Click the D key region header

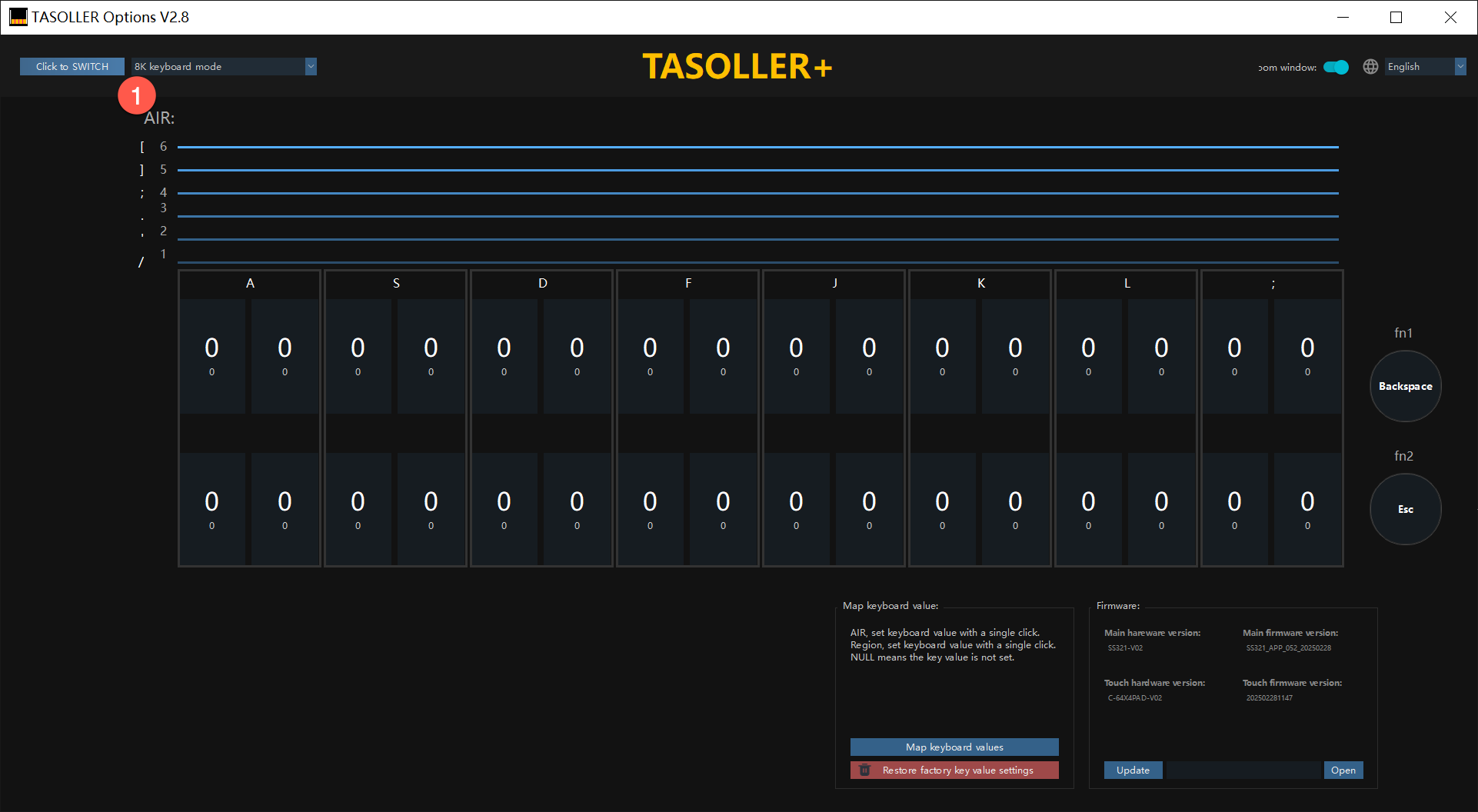[542, 284]
